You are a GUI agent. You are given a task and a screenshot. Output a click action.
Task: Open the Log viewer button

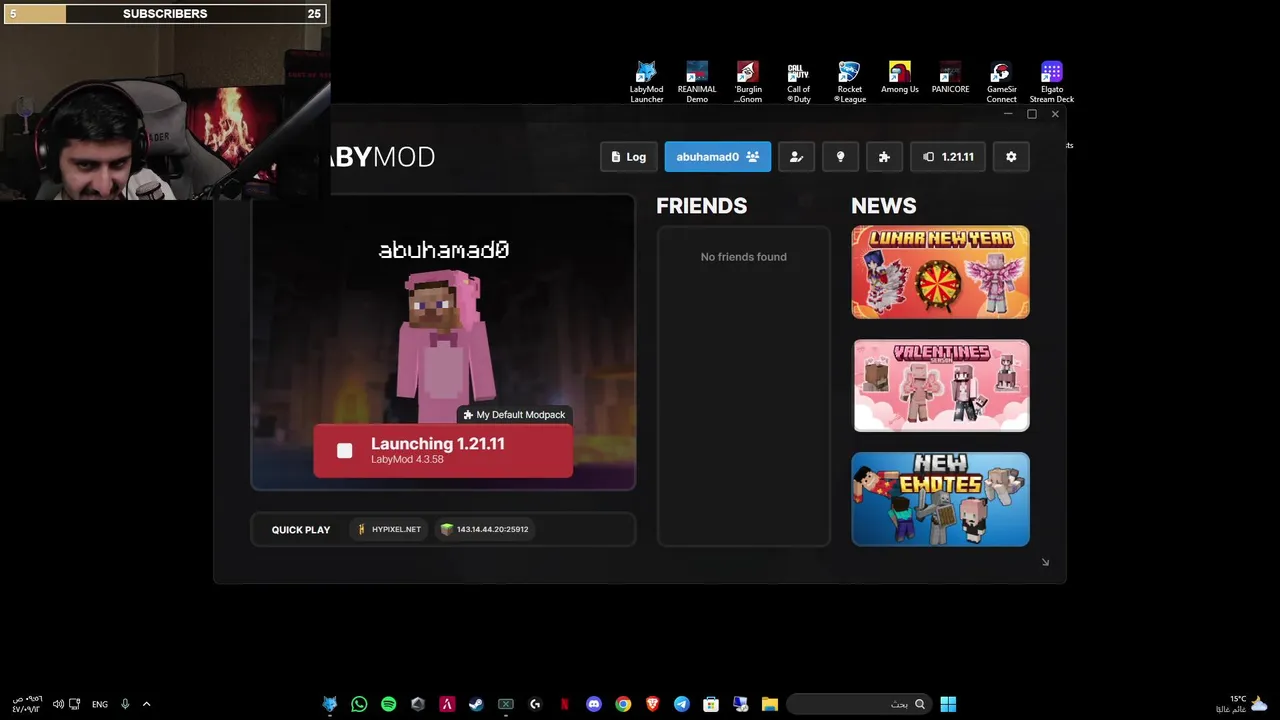pyautogui.click(x=629, y=157)
